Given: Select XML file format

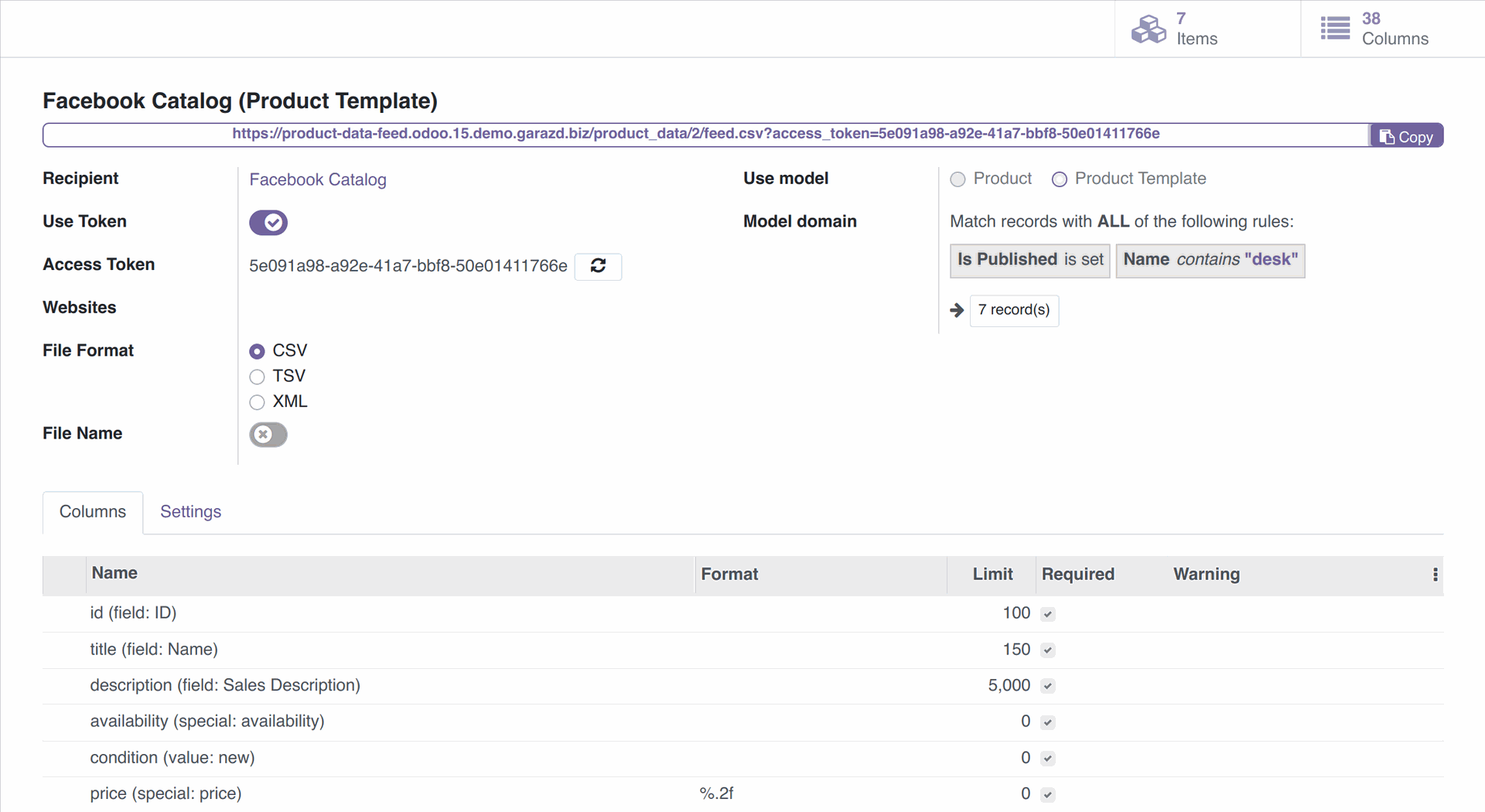Looking at the screenshot, I should pos(258,402).
